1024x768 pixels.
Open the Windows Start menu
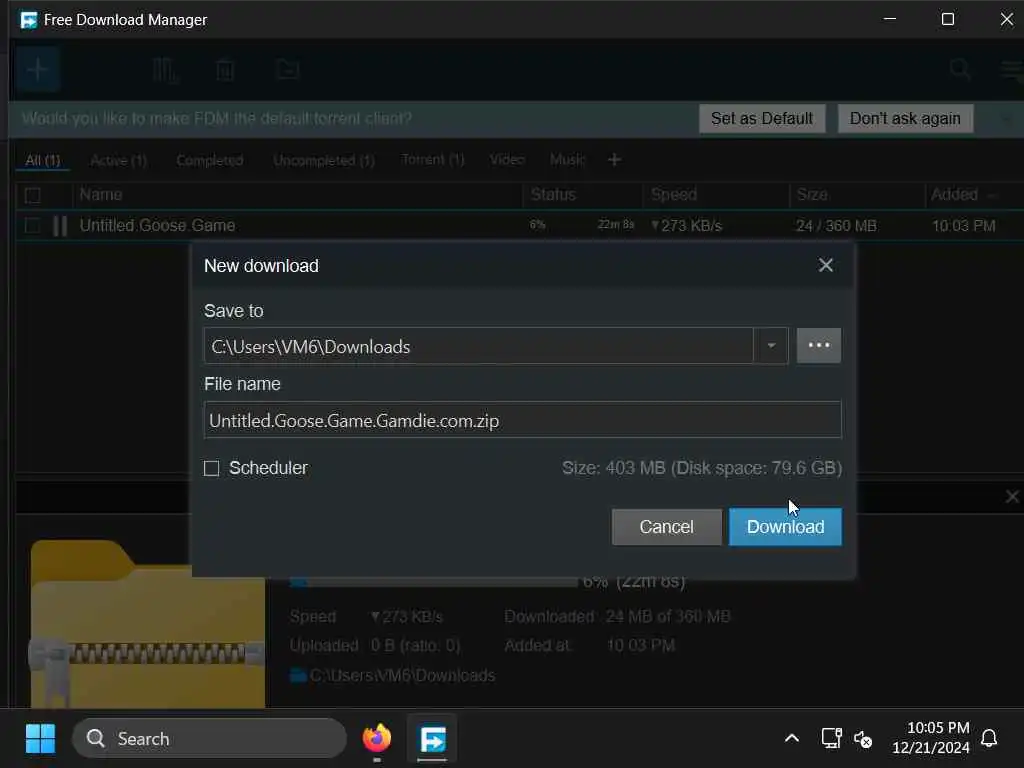(40, 739)
